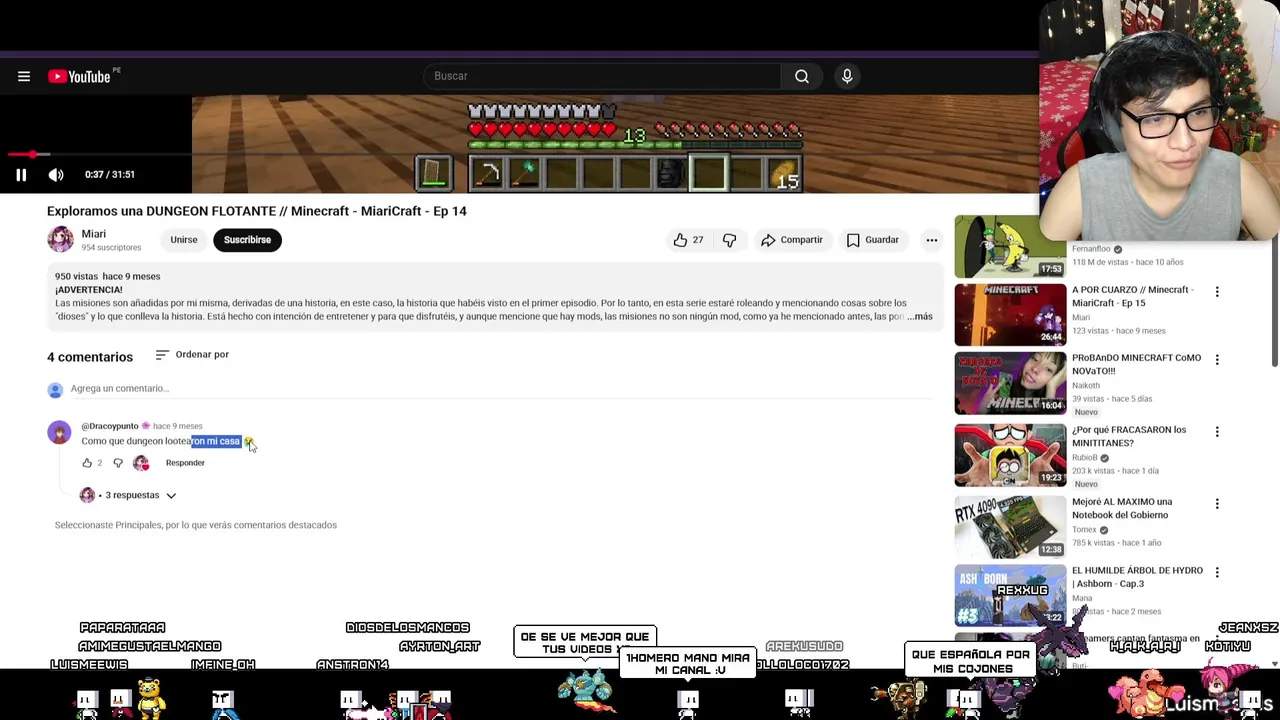
Task: Dislike the Dracoypunto comment
Action: [118, 463]
